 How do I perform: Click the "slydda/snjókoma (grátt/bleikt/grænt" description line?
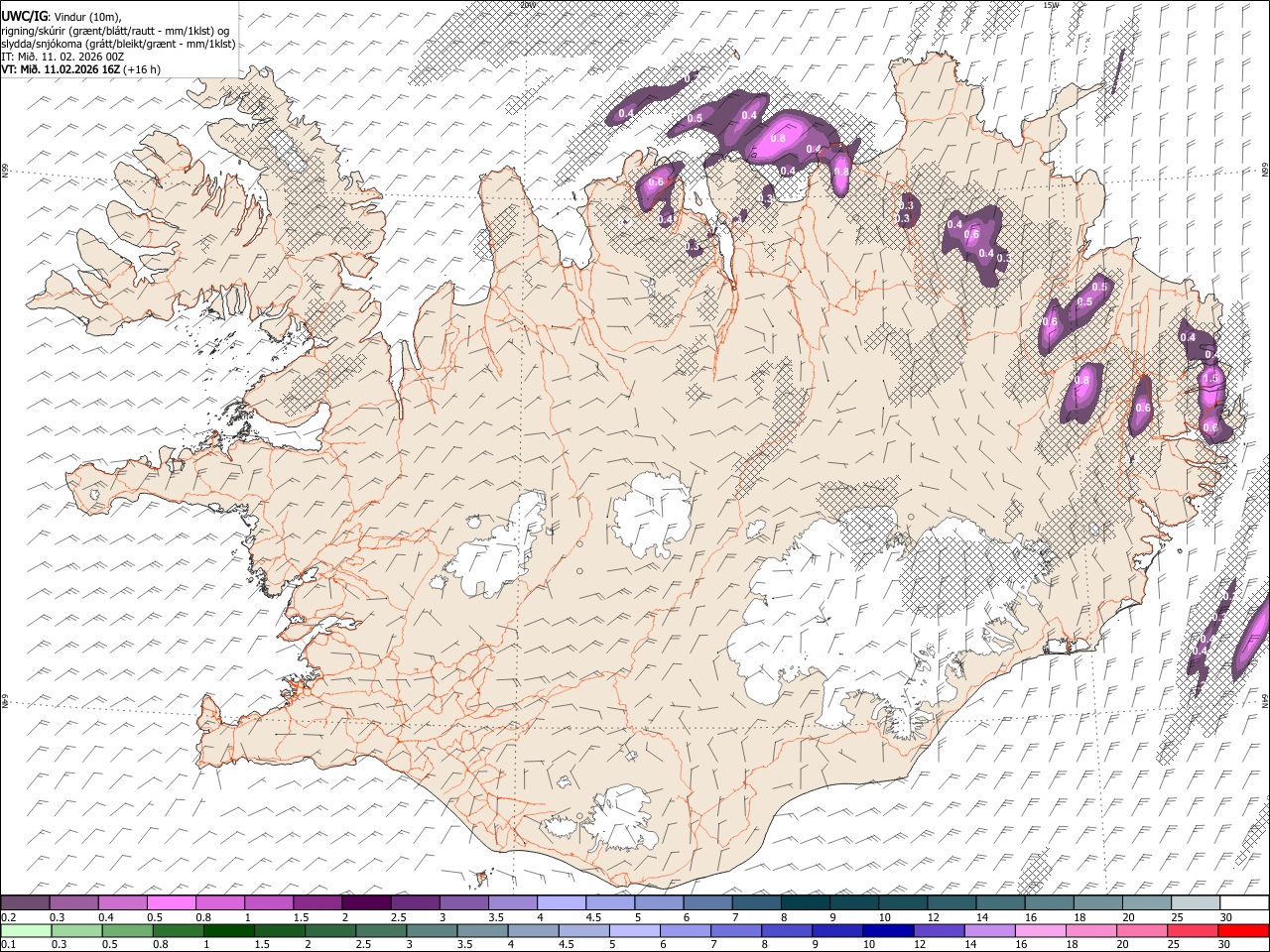(118, 44)
